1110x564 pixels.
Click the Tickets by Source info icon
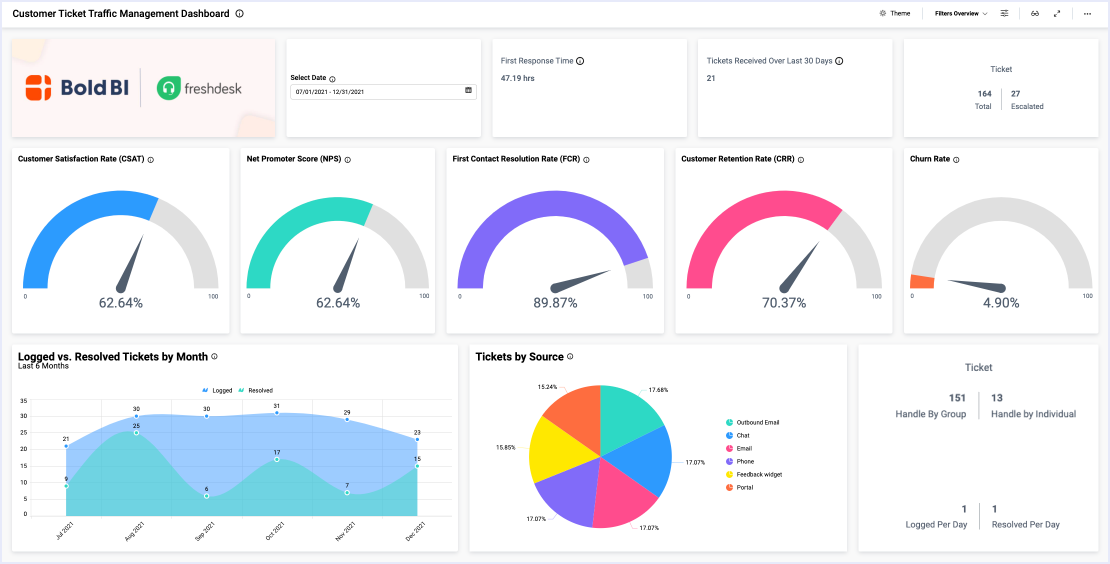point(570,357)
